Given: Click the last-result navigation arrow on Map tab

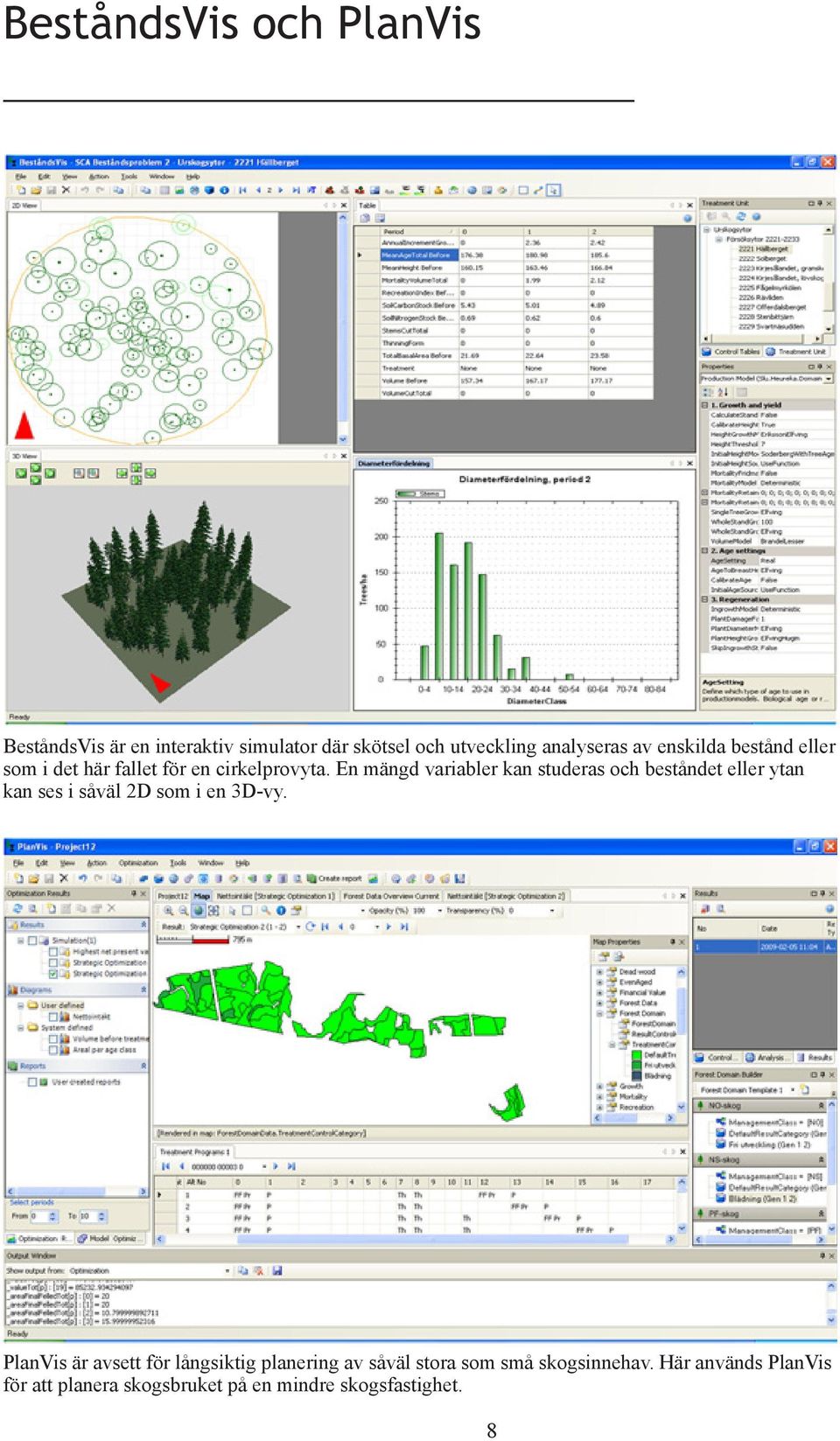Looking at the screenshot, I should [x=403, y=927].
